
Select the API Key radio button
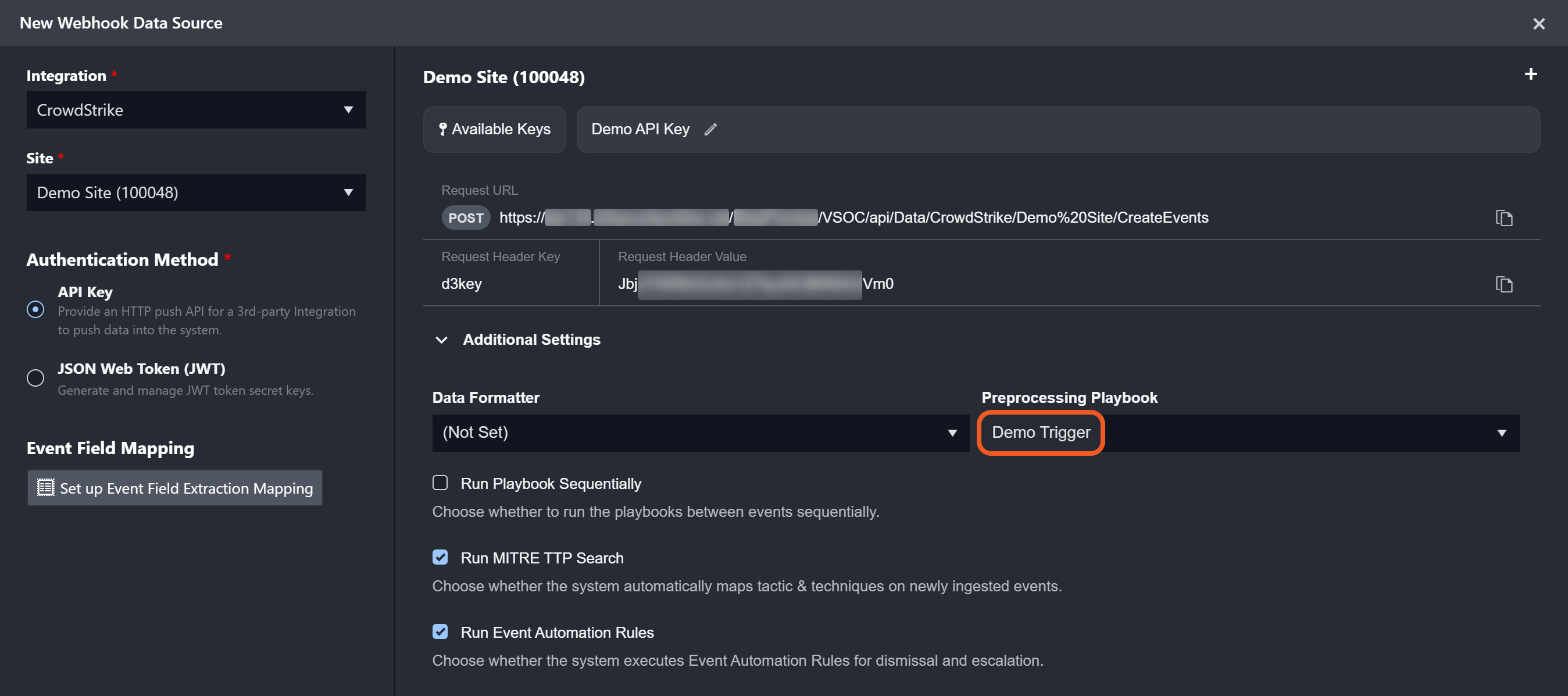click(x=35, y=309)
